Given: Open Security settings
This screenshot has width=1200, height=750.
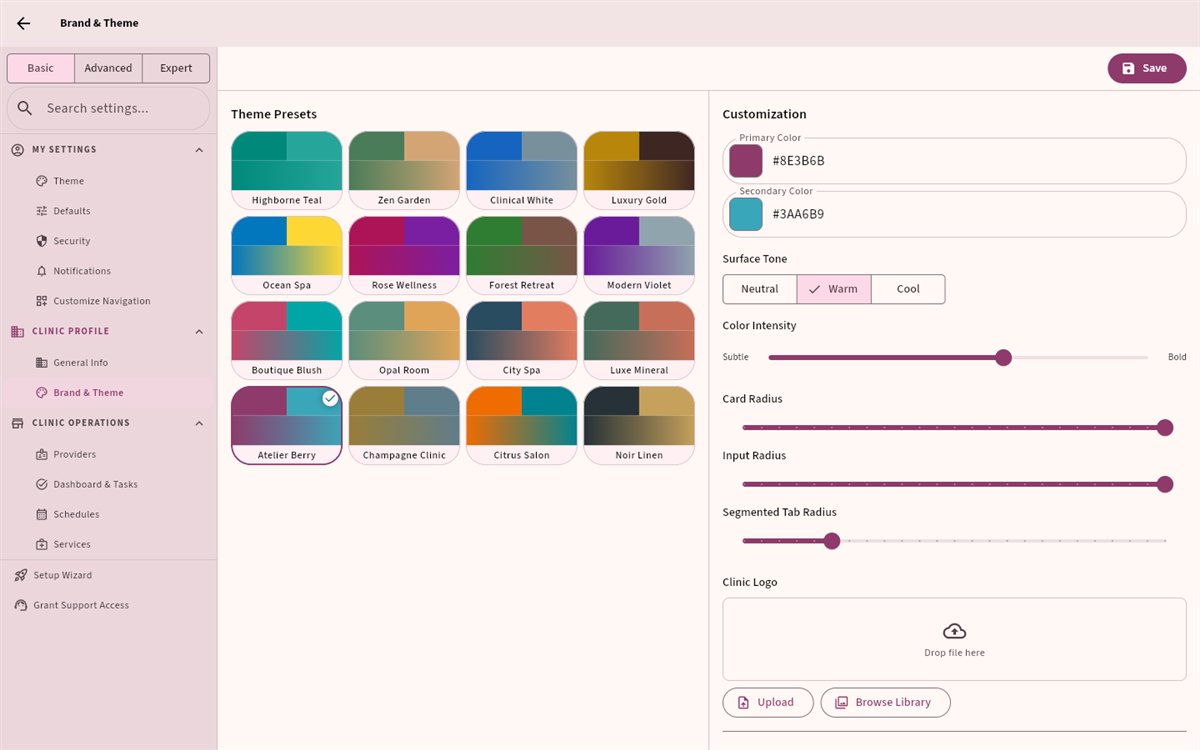Looking at the screenshot, I should pyautogui.click(x=108, y=241).
